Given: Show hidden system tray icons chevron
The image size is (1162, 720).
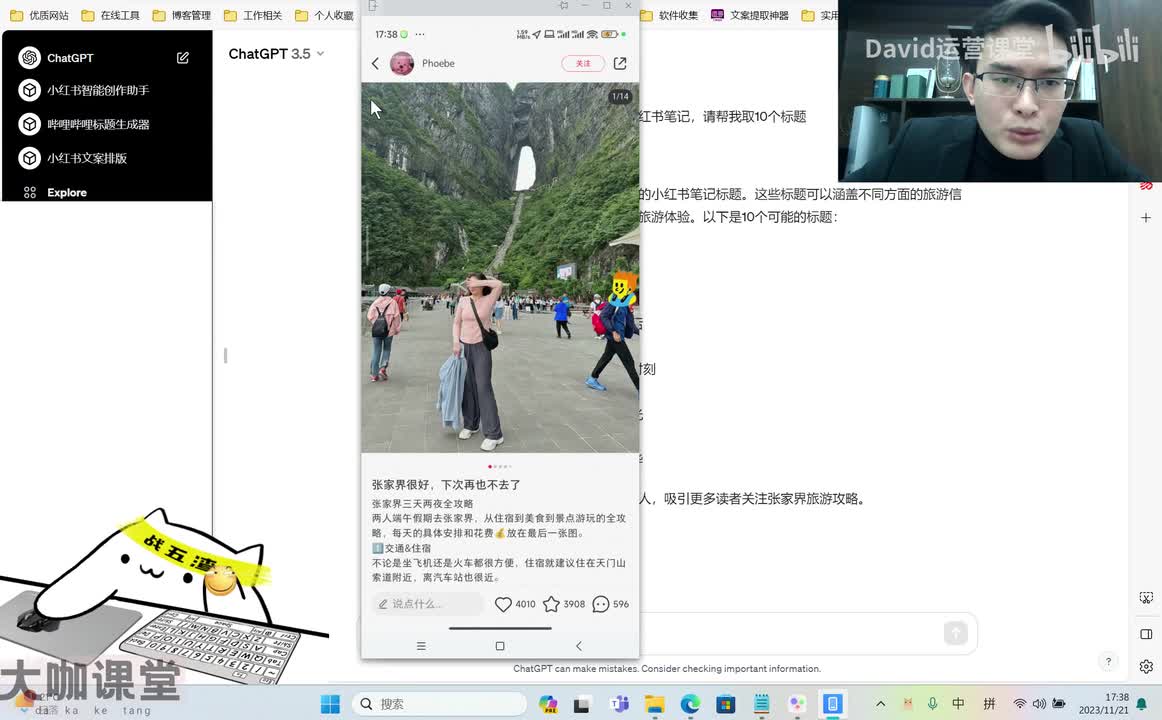Looking at the screenshot, I should click(x=880, y=704).
